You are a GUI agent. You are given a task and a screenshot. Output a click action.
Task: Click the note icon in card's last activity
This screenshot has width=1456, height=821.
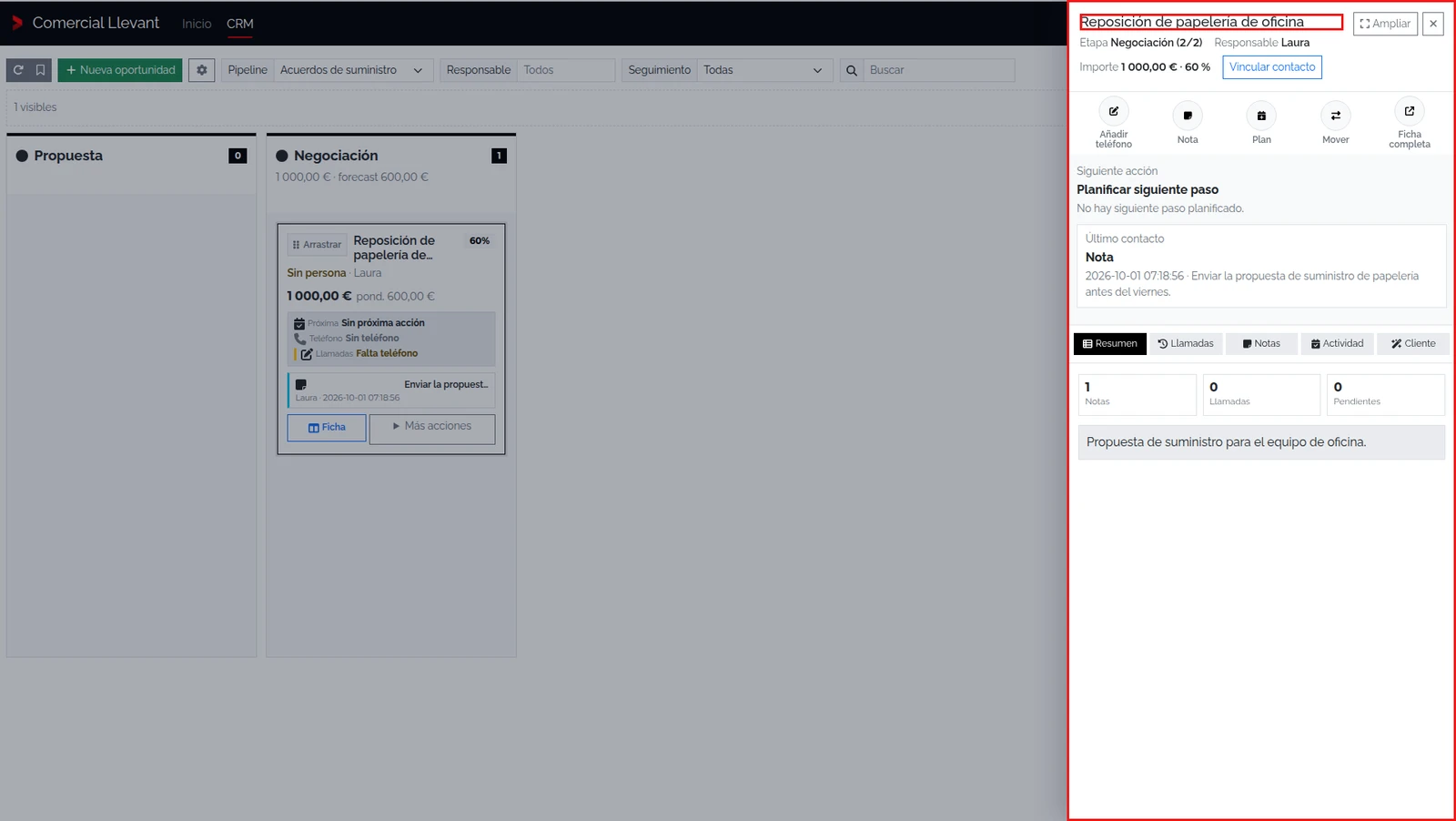[x=301, y=384]
